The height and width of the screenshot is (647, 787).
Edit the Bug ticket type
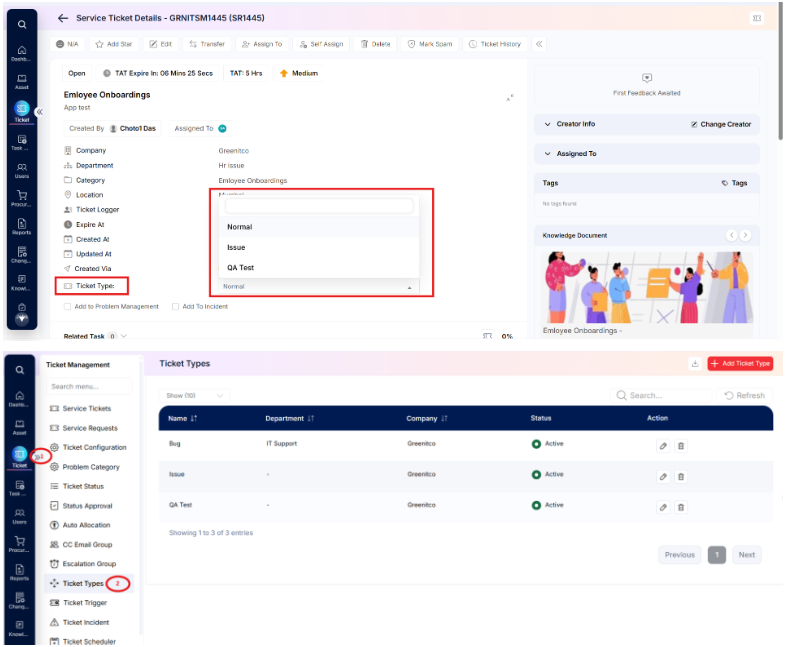pyautogui.click(x=663, y=446)
